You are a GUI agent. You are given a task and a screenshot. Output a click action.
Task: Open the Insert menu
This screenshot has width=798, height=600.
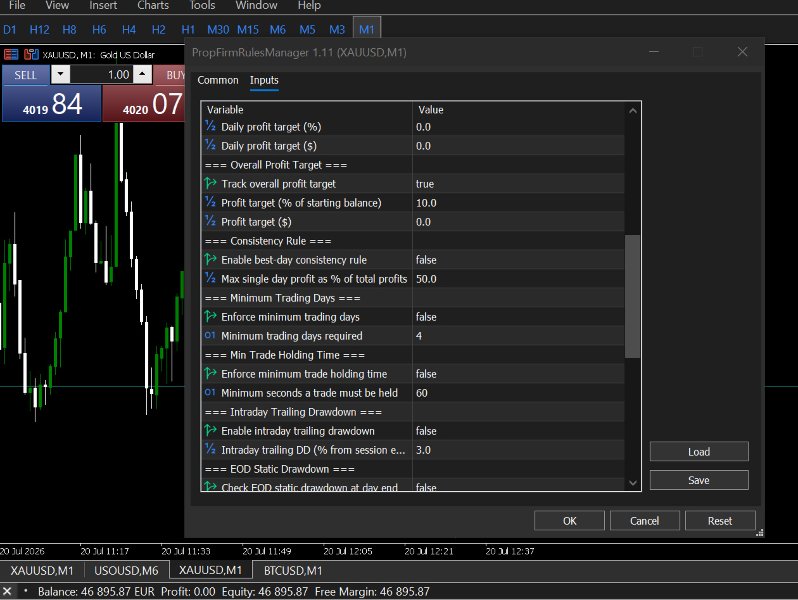click(x=103, y=6)
